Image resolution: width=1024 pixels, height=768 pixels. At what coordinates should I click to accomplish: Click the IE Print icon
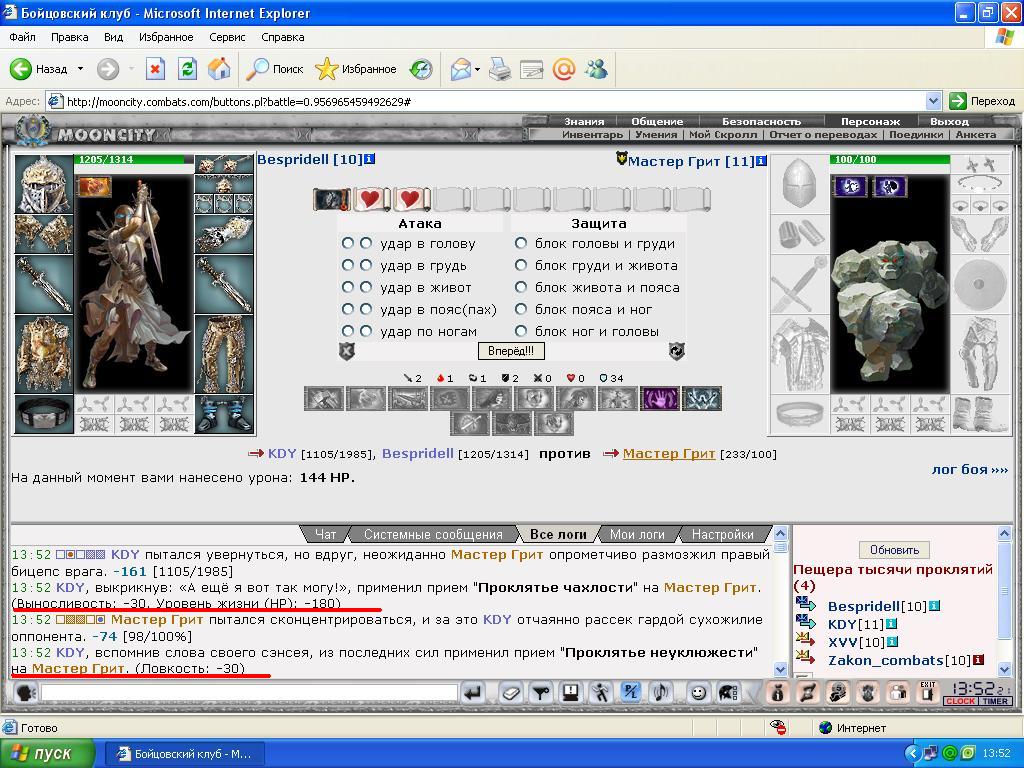click(500, 69)
